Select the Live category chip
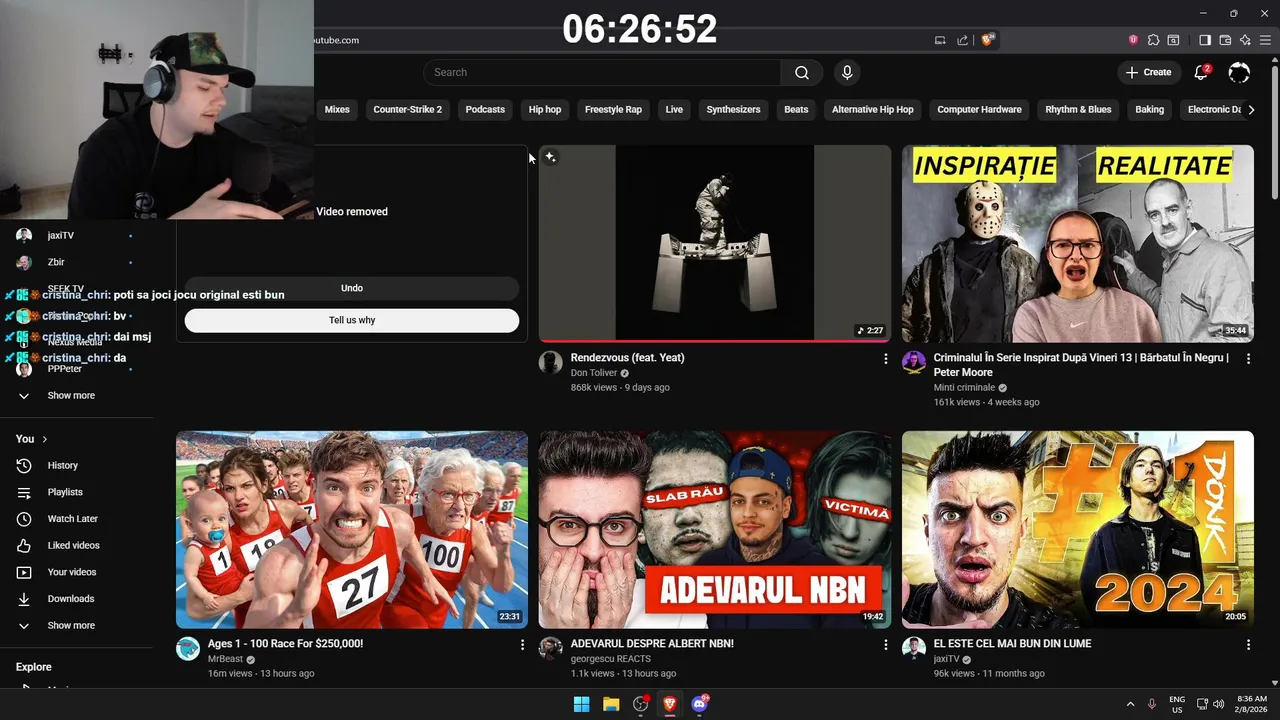The width and height of the screenshot is (1280, 720). click(x=674, y=109)
